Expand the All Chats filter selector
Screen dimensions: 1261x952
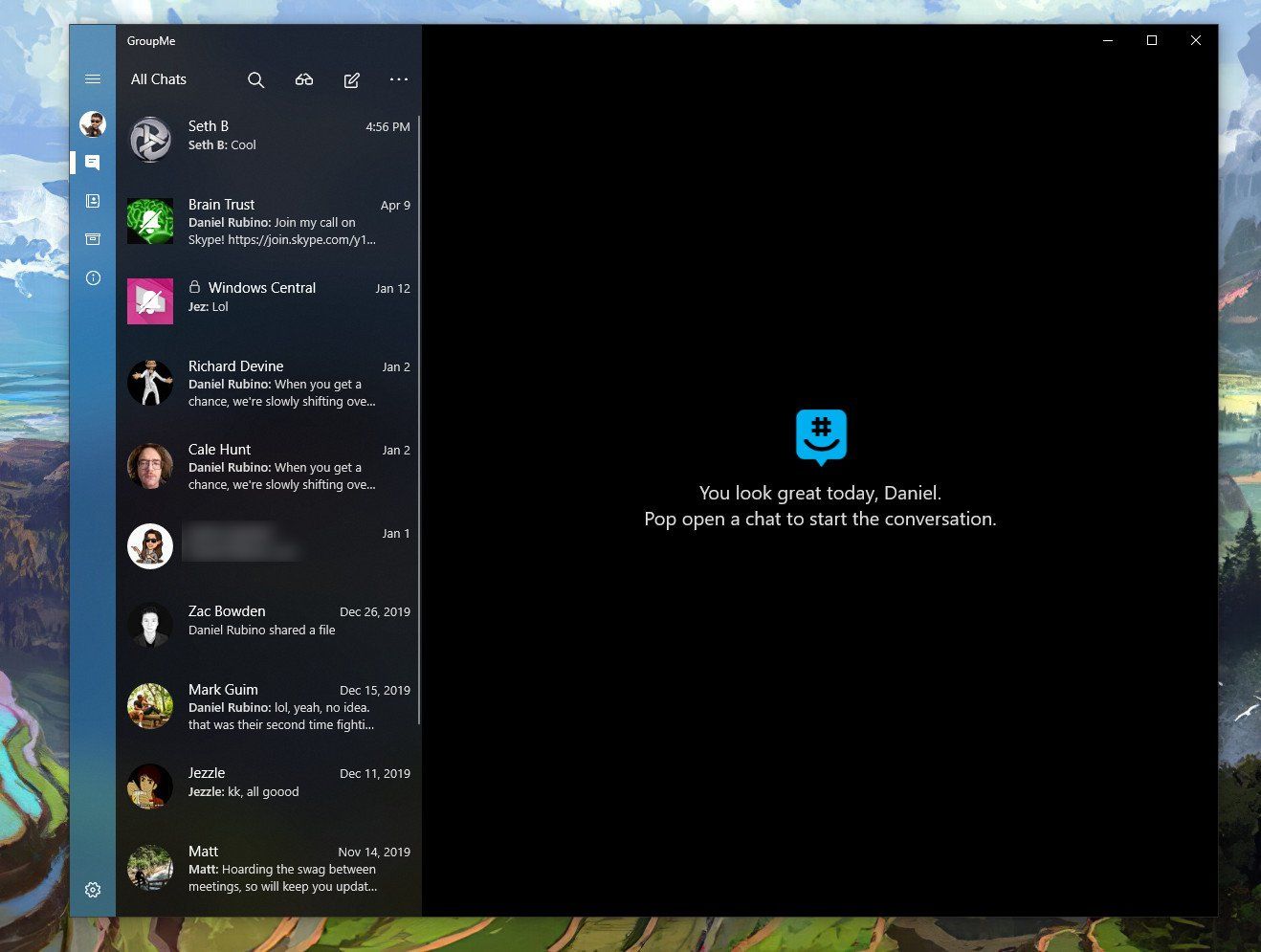158,79
